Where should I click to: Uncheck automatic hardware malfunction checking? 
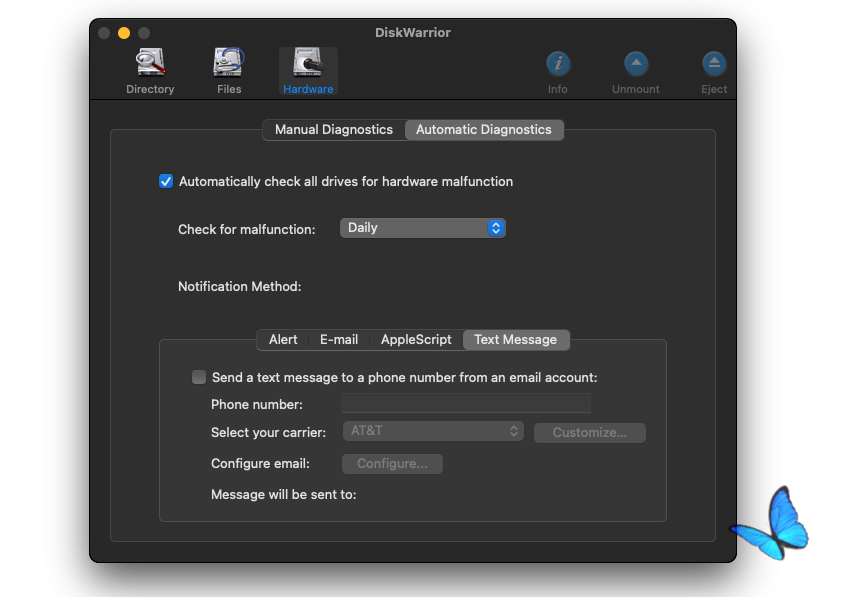coord(166,181)
